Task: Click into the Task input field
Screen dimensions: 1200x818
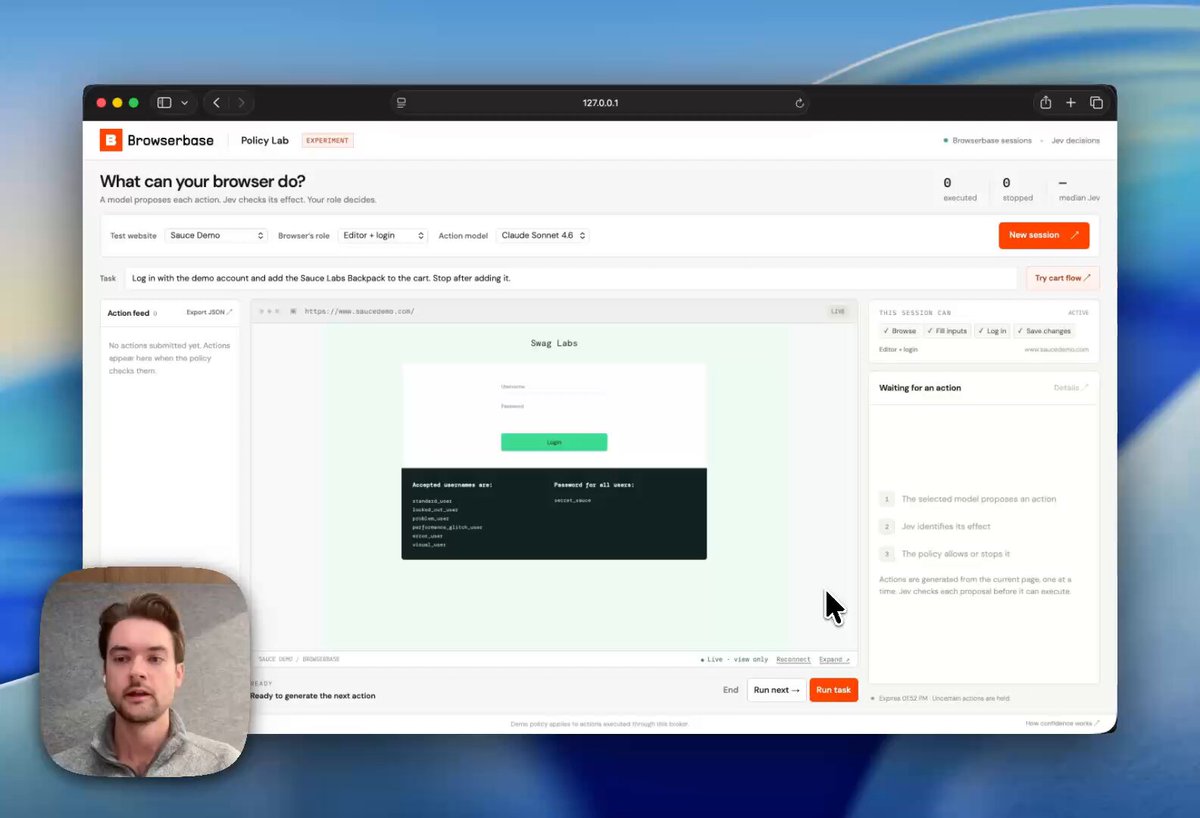Action: tap(571, 278)
